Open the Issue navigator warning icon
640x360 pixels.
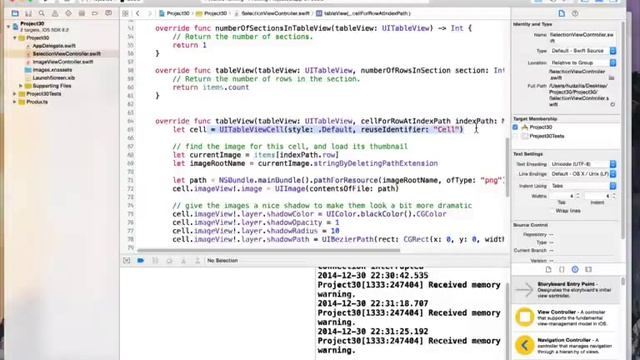[x=55, y=13]
